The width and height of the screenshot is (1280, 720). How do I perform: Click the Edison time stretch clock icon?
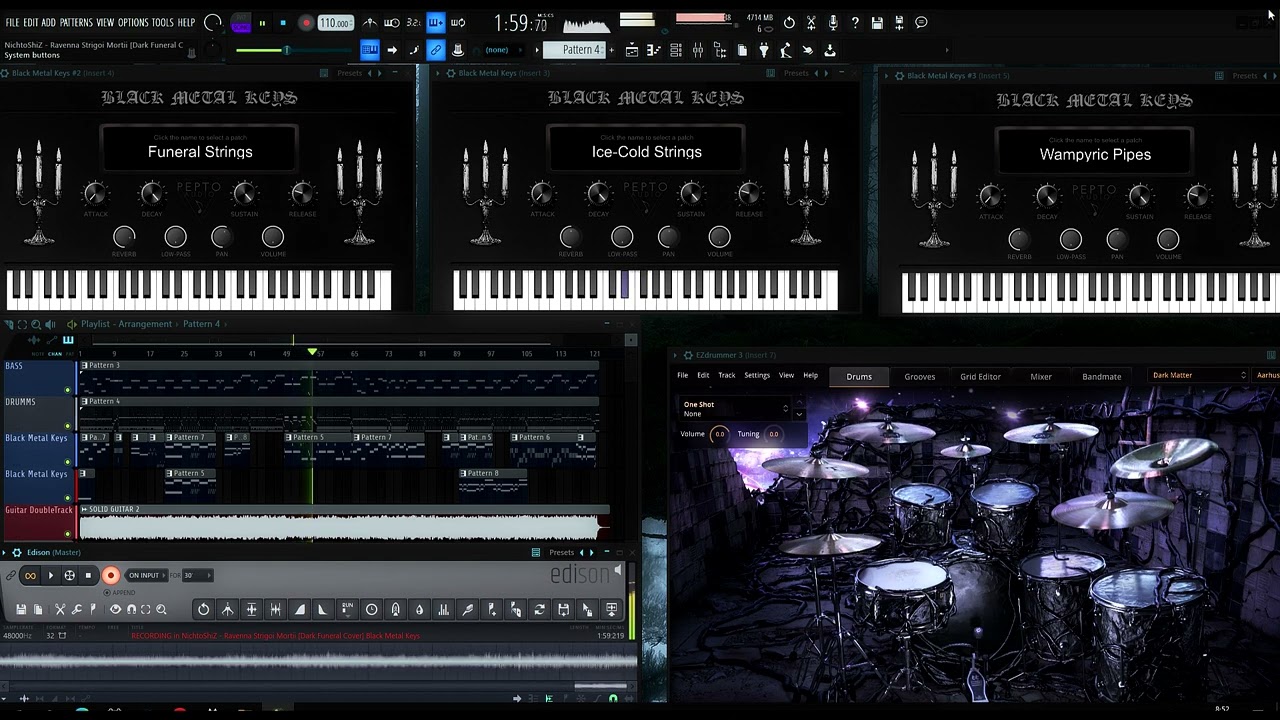click(x=371, y=609)
